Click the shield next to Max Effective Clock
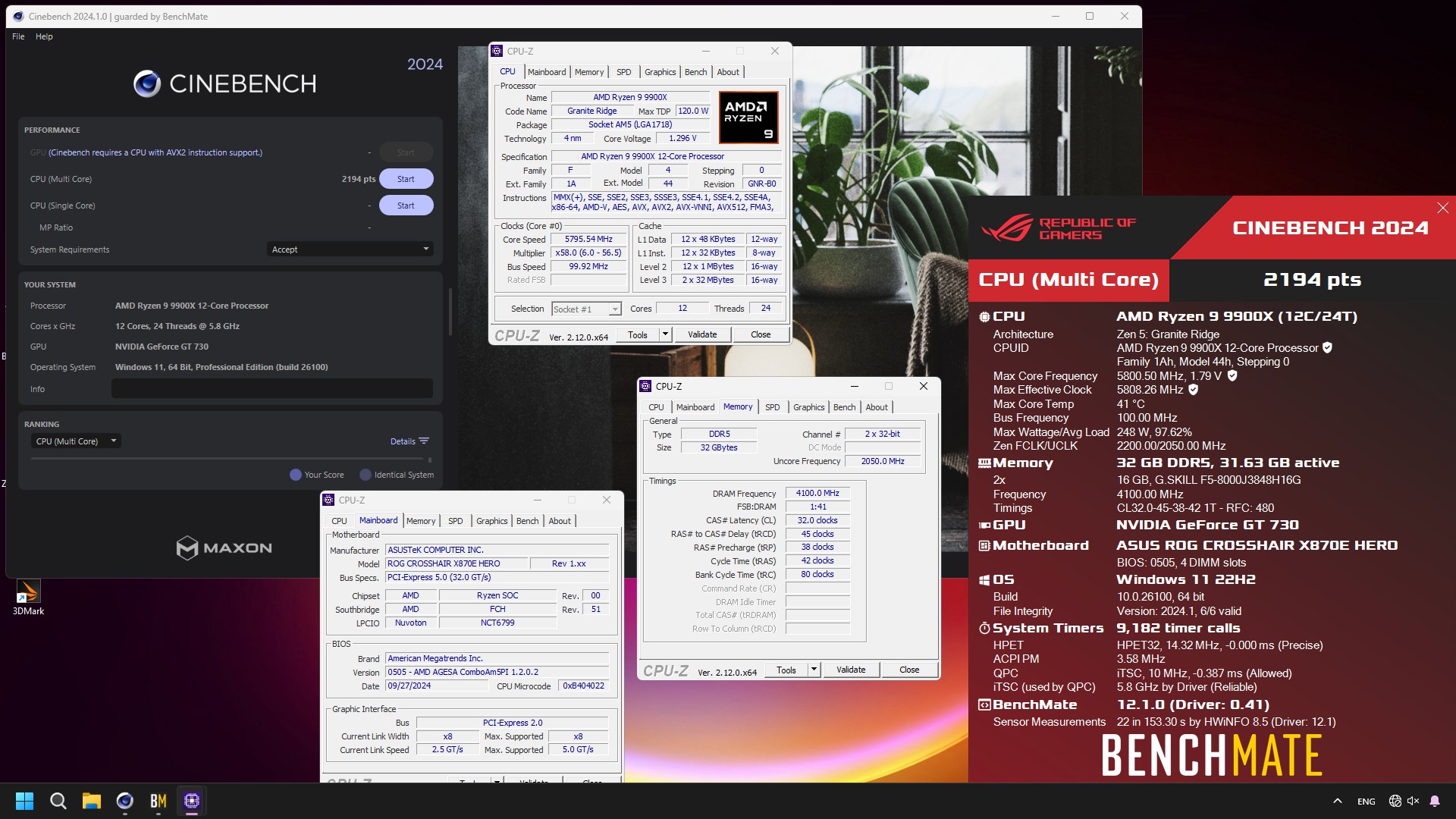The image size is (1456, 819). click(1193, 389)
